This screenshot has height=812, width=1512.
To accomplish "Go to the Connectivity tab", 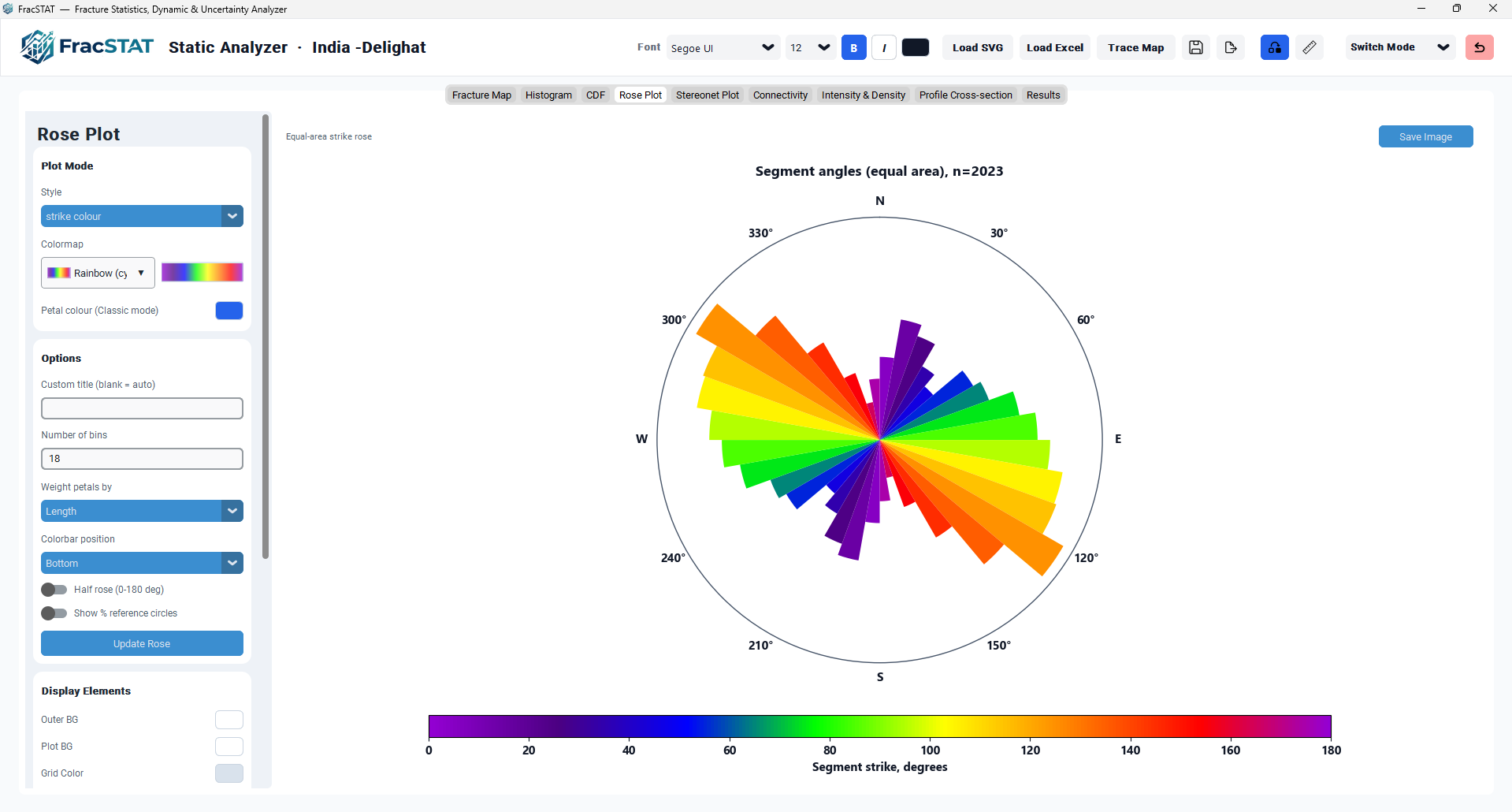I will tap(780, 95).
